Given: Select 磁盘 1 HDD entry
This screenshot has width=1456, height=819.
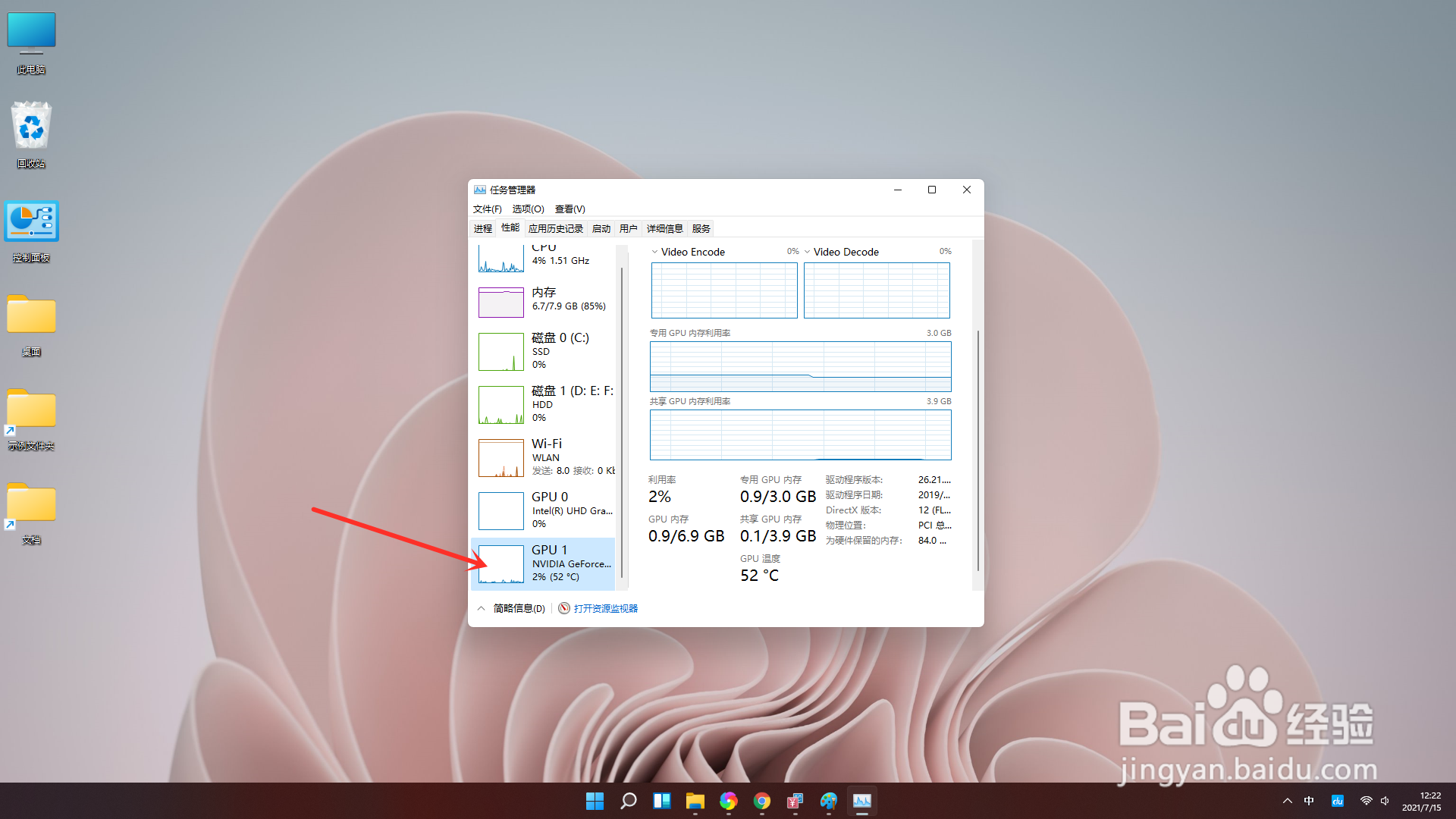Looking at the screenshot, I should [543, 404].
